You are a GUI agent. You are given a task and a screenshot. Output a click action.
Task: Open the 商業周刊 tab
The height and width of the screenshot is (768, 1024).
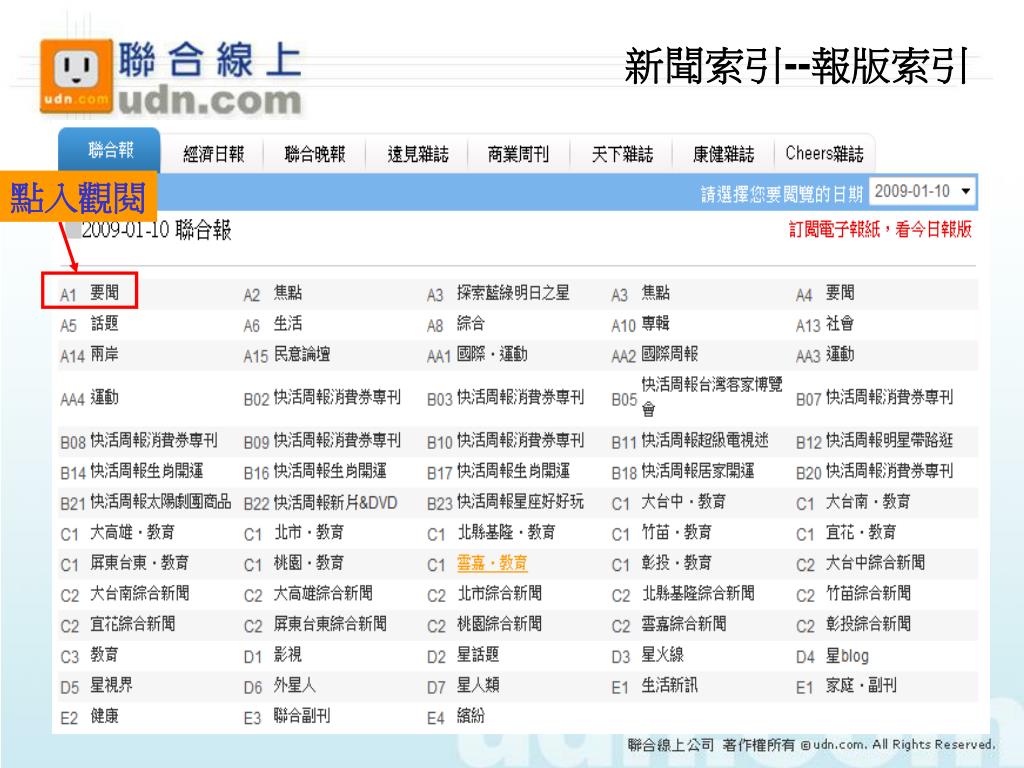[518, 154]
